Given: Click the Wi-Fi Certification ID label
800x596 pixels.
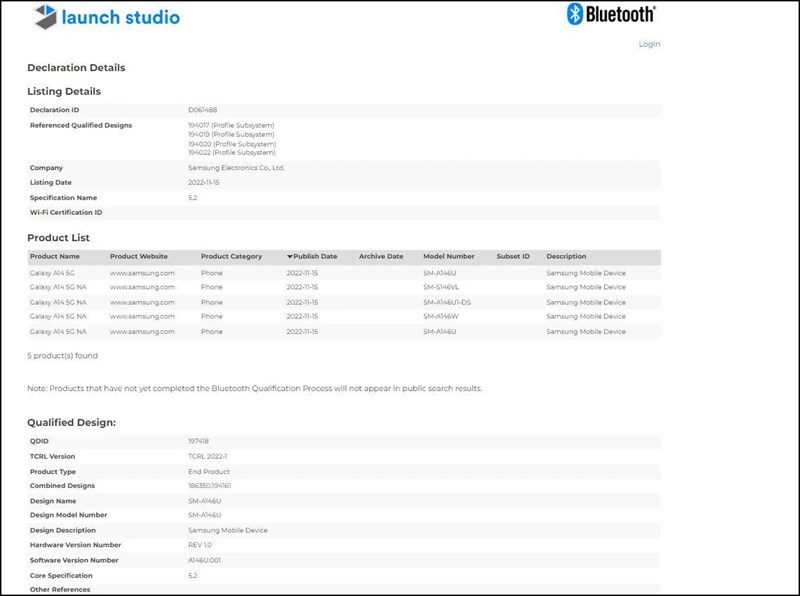Looking at the screenshot, I should pyautogui.click(x=66, y=212).
